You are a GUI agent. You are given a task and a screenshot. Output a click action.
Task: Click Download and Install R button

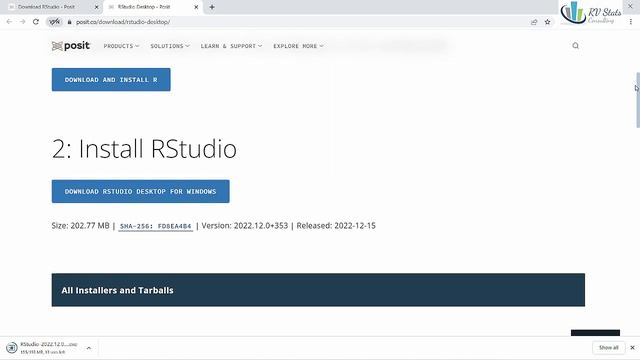pos(111,80)
